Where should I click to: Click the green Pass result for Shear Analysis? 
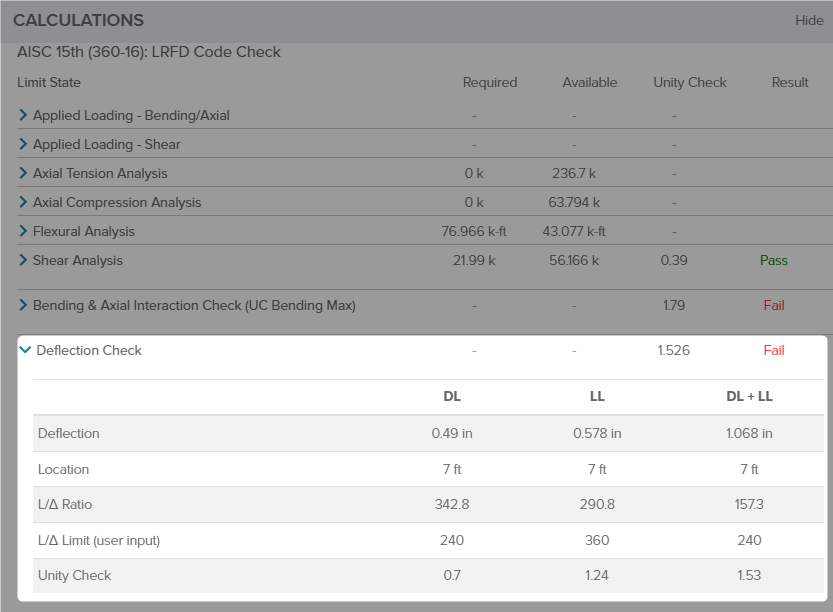tap(773, 260)
